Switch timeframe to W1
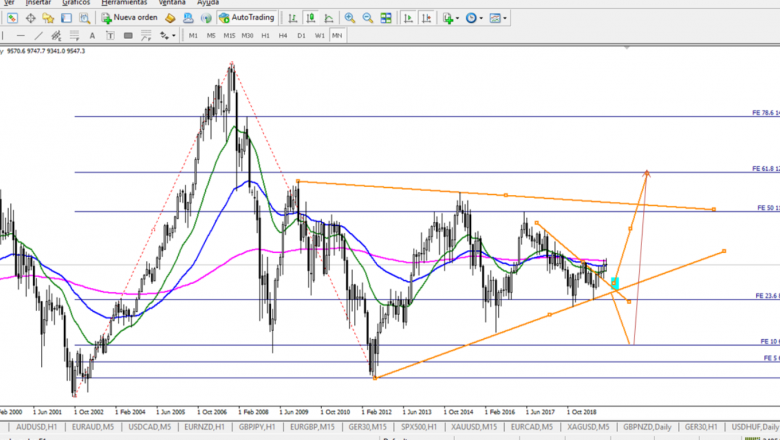 (x=319, y=36)
